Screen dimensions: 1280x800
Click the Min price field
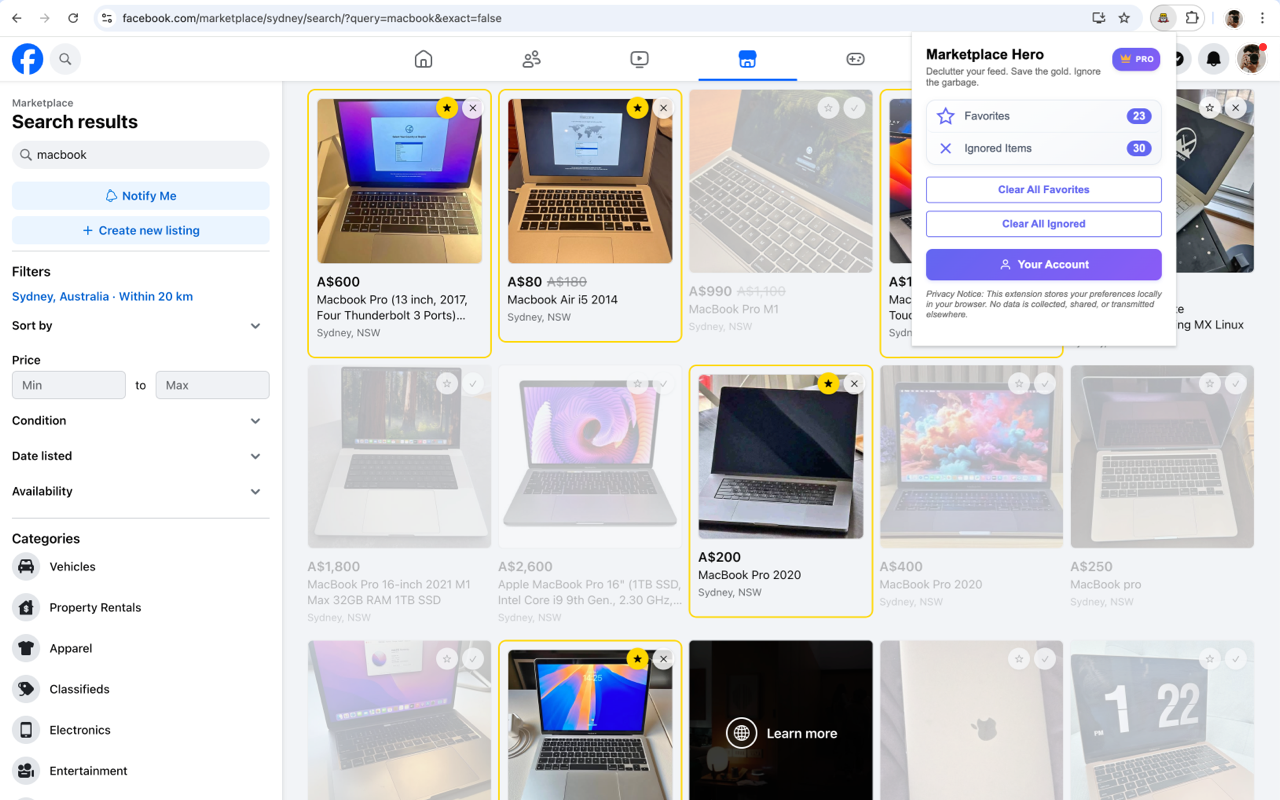[69, 385]
